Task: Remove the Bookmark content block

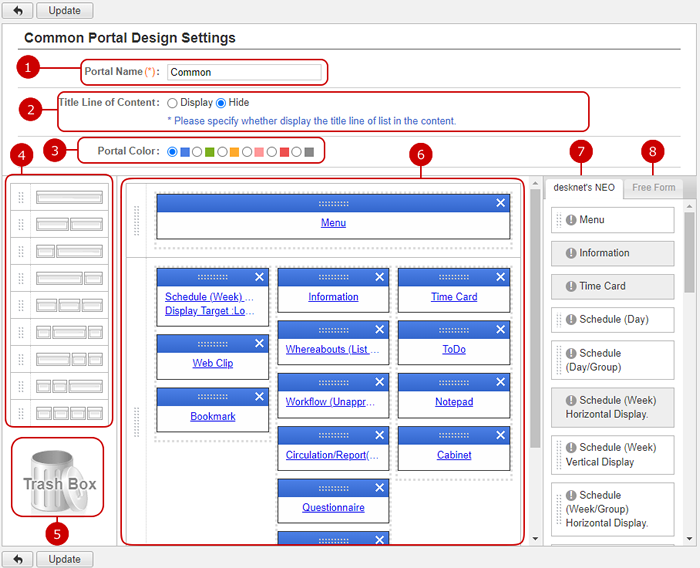Action: coord(259,397)
